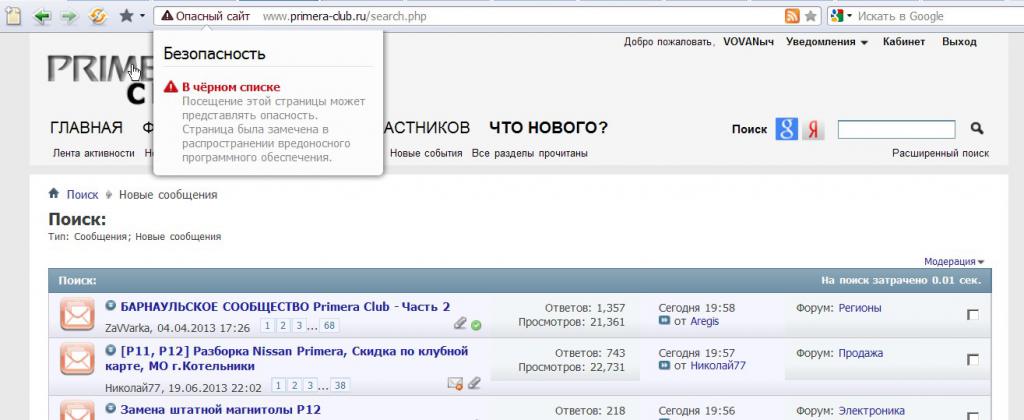Select the Google search provider icon
The width and height of the screenshot is (1024, 420).
point(786,129)
